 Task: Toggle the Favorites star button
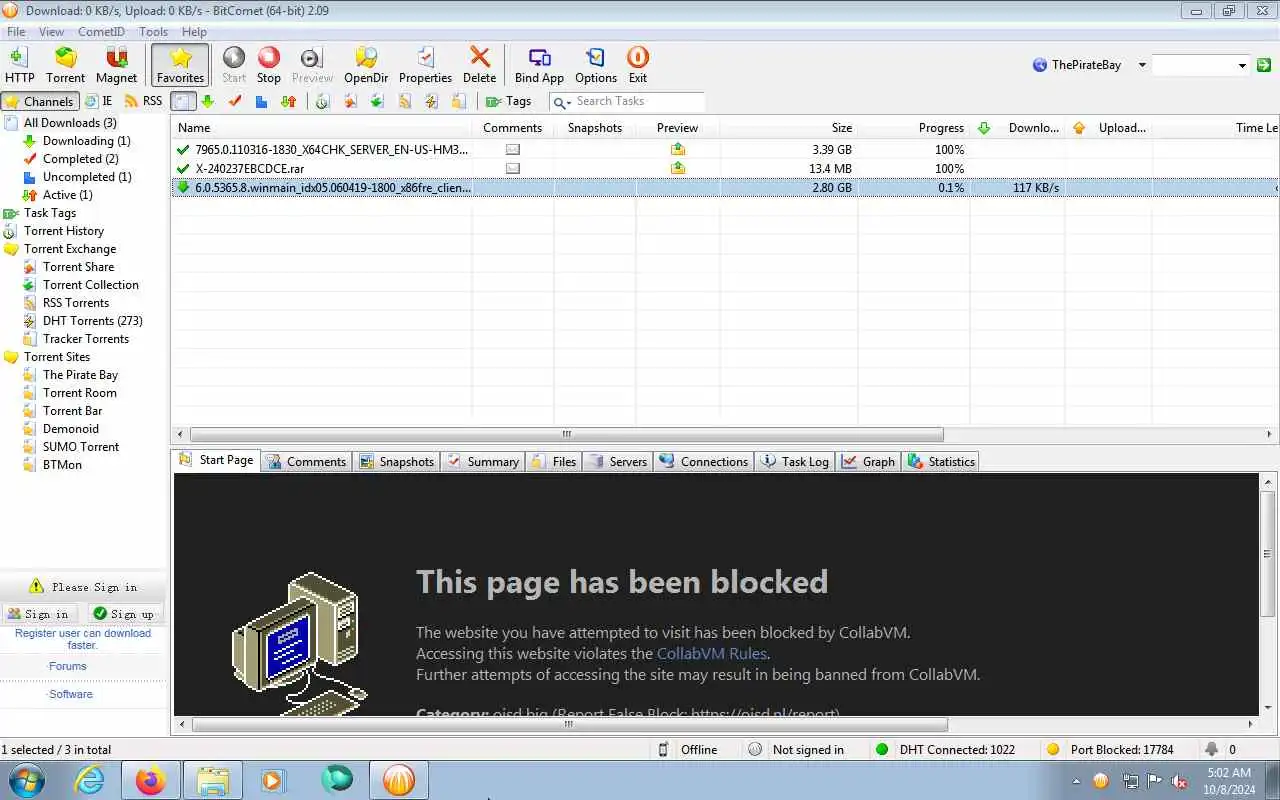180,65
